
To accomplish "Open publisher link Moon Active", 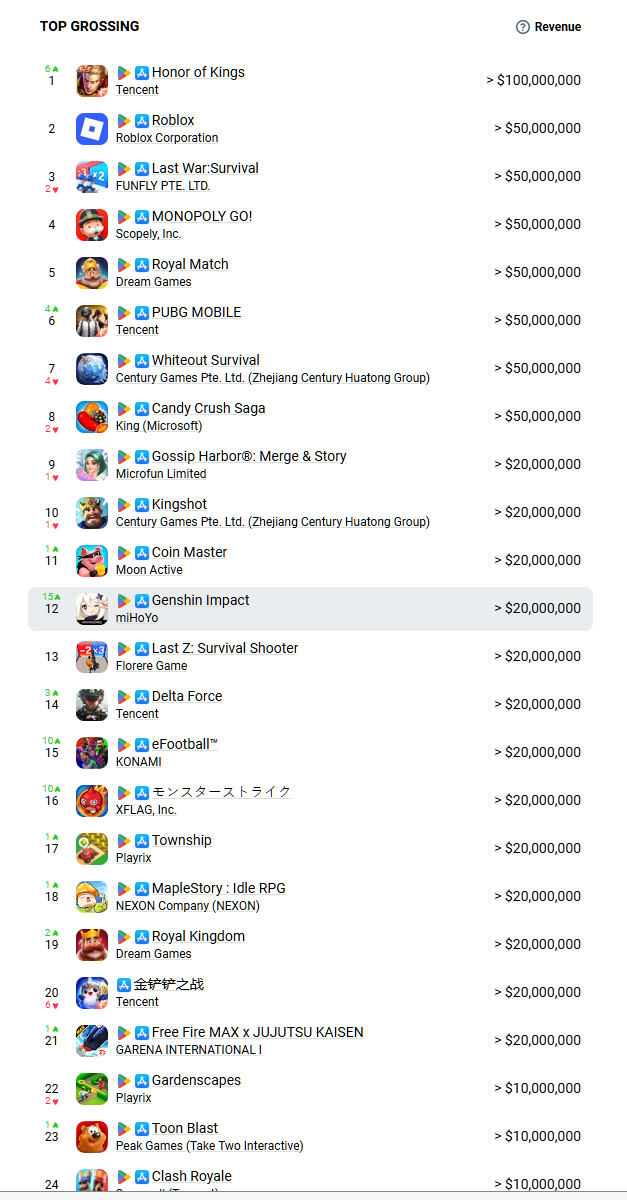I will (149, 570).
